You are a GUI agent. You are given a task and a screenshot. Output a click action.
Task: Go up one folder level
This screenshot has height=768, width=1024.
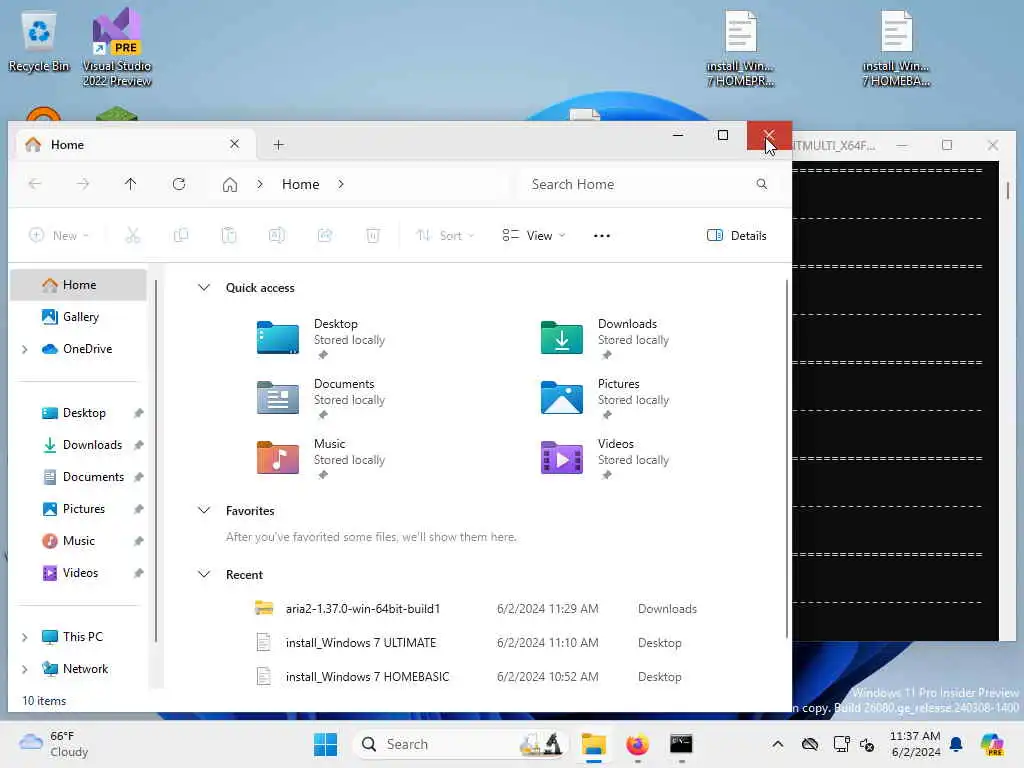131,184
